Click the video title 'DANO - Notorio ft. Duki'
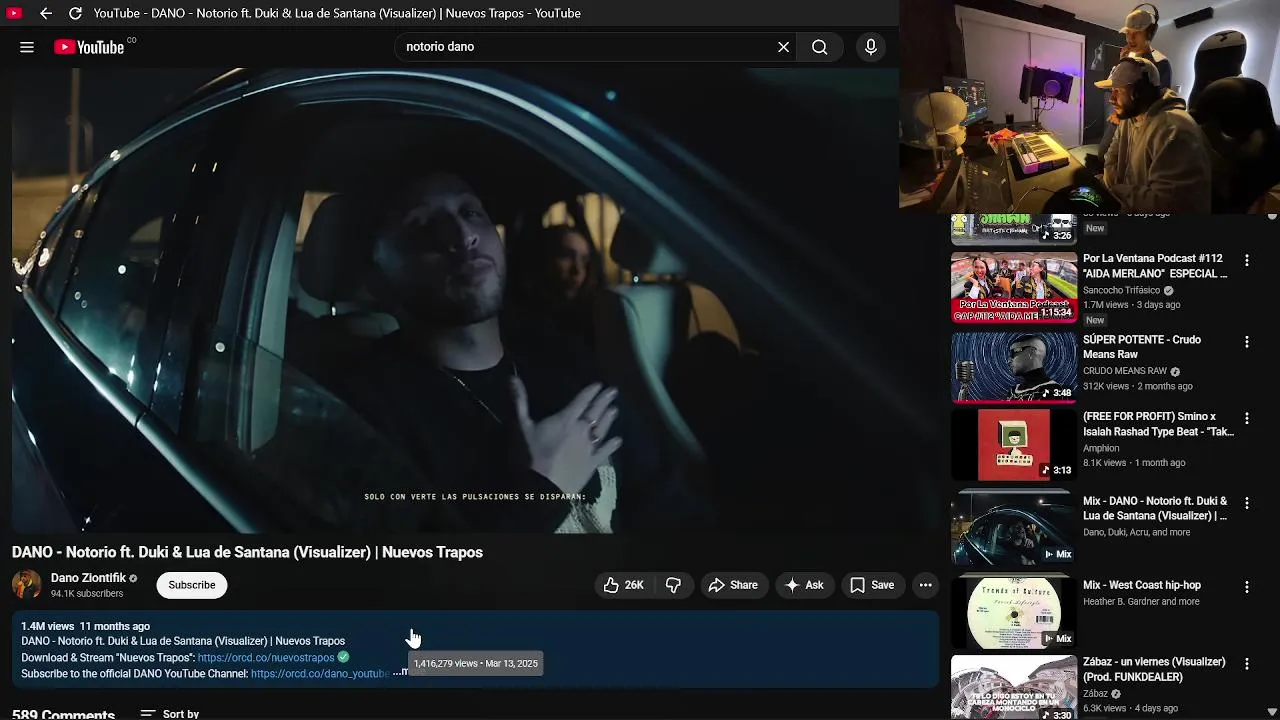The width and height of the screenshot is (1280, 720). click(x=247, y=552)
